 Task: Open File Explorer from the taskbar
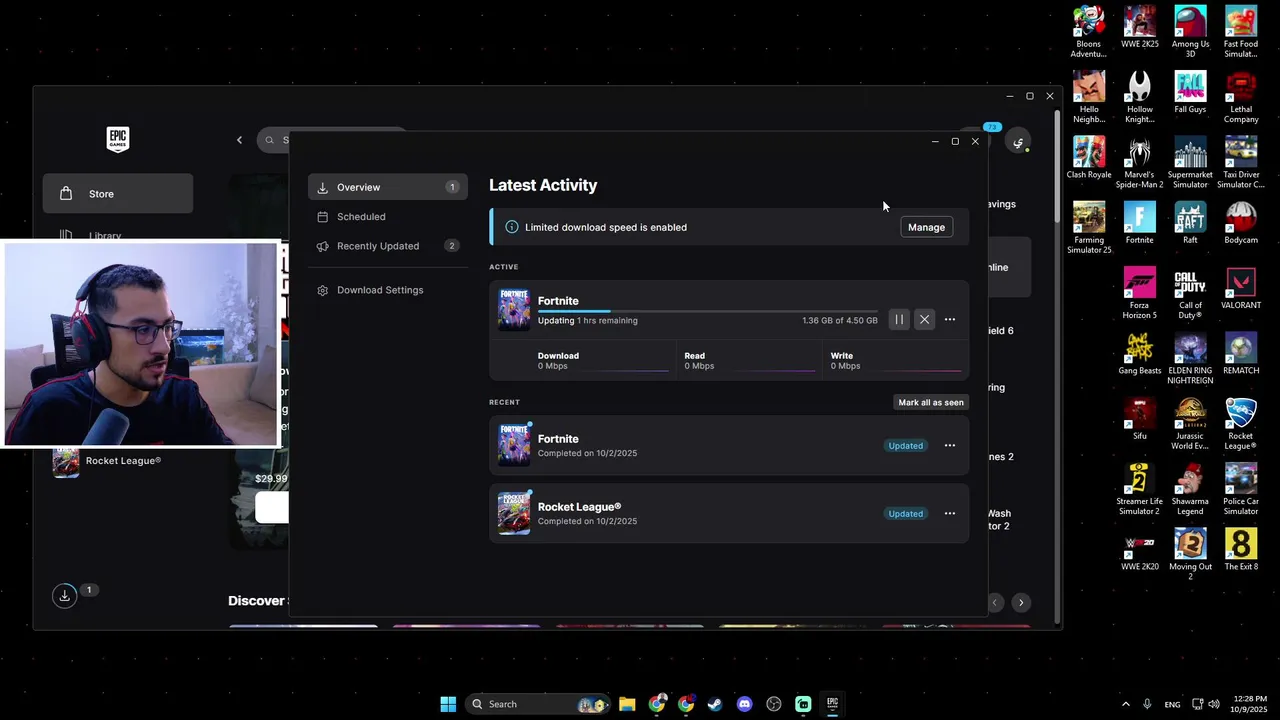tap(627, 704)
